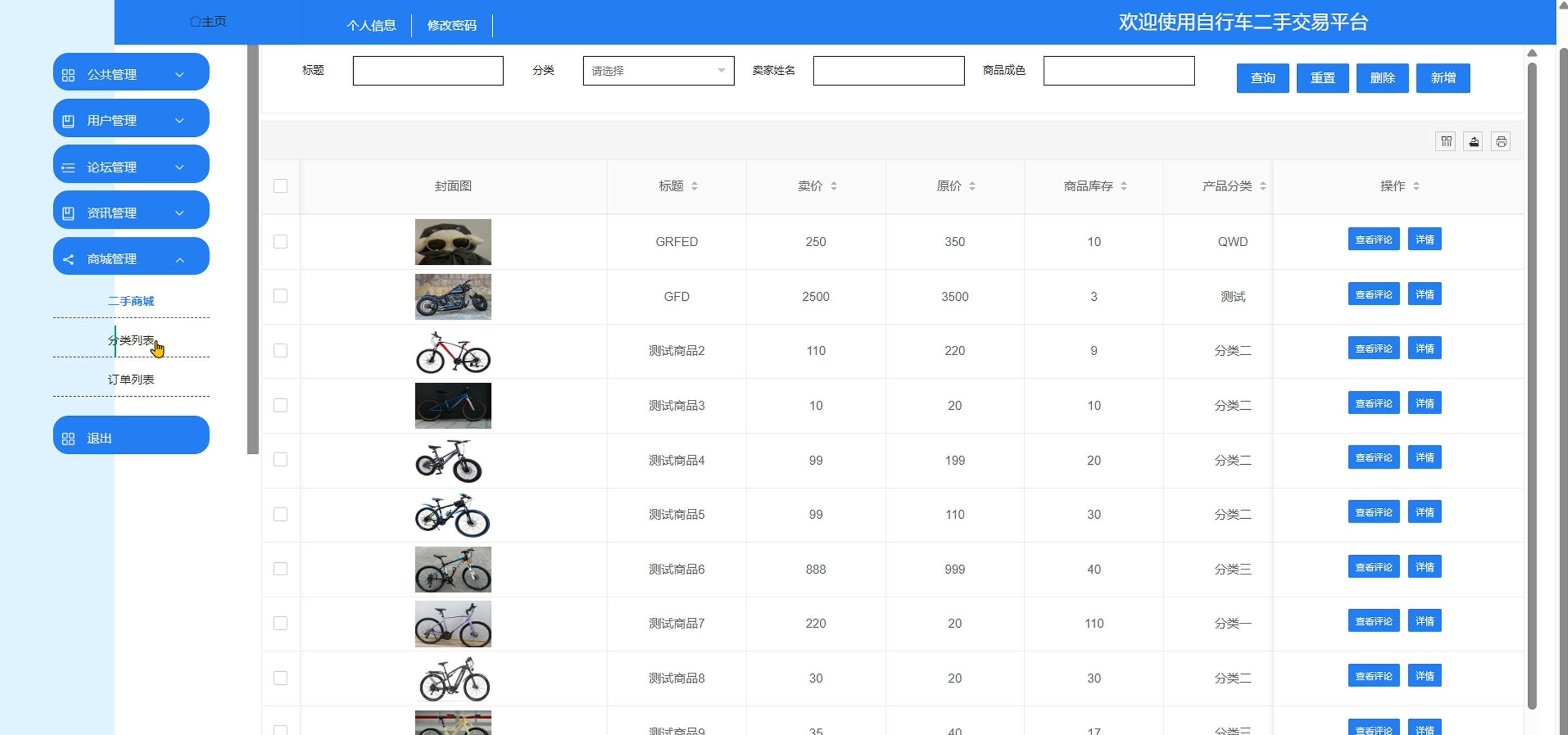Screen dimensions: 1568x735
Task: Click the print icon above table
Action: click(x=1501, y=142)
